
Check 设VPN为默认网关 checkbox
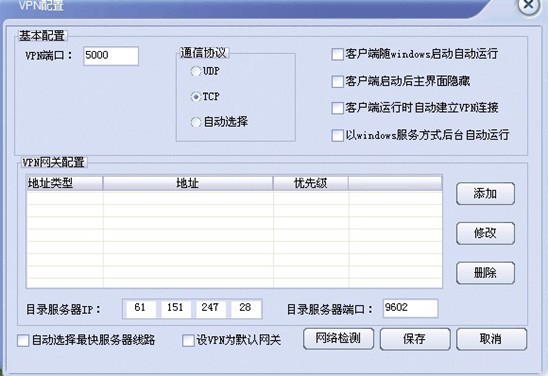point(188,340)
